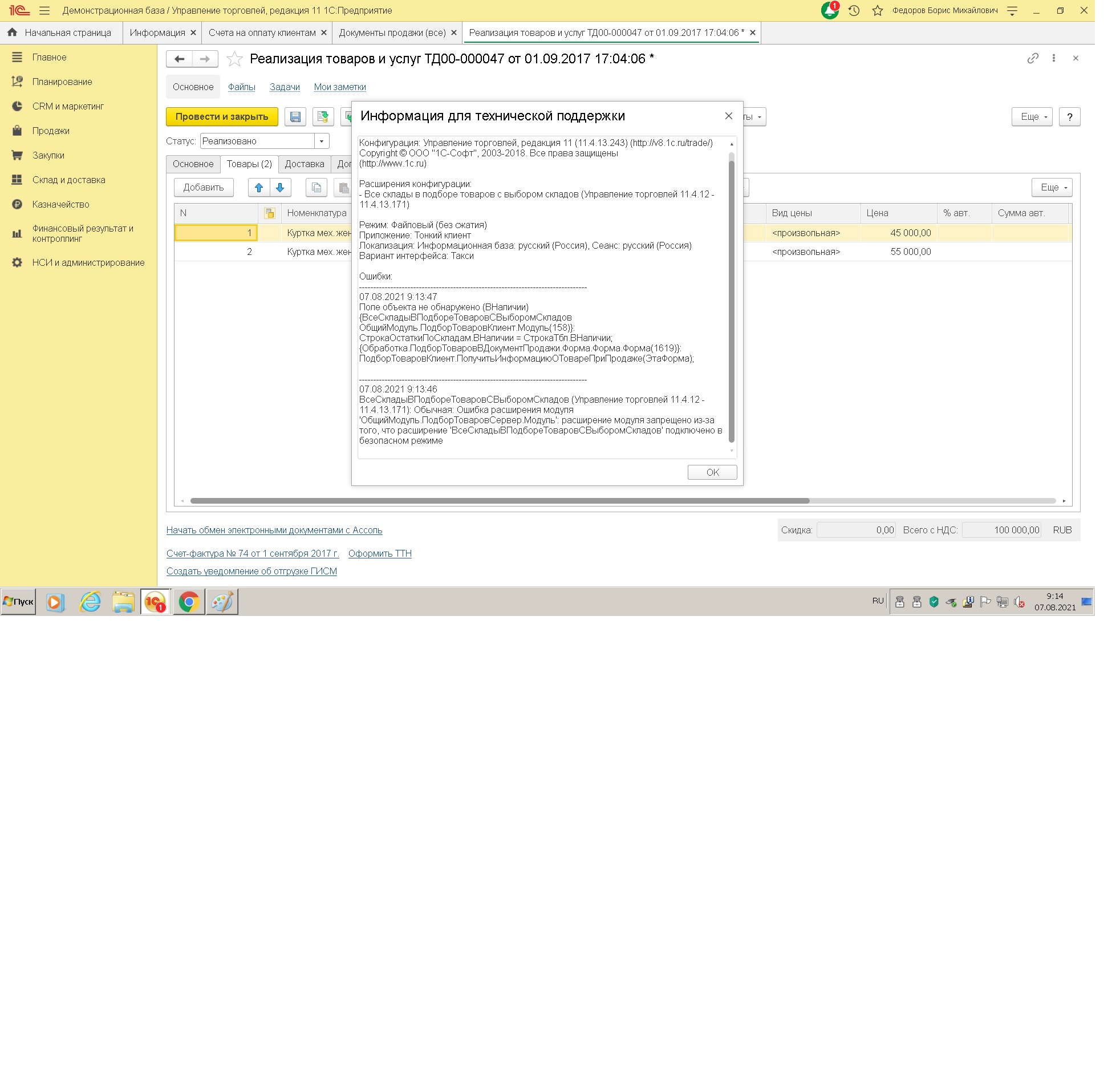Close the technical support info dialog
Screen dimensions: 1120x1086
(x=729, y=116)
